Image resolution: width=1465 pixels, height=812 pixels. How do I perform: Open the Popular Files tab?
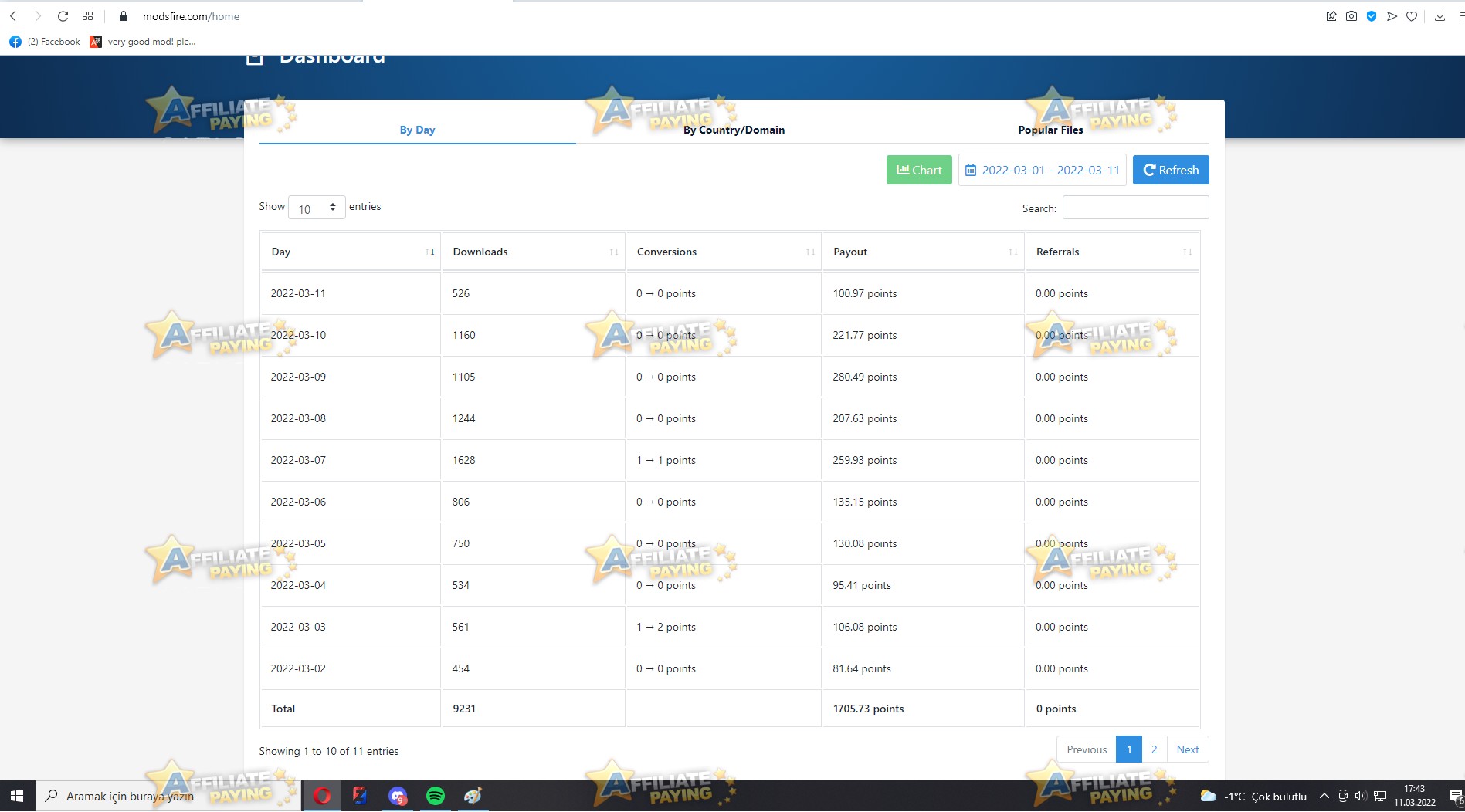[1050, 130]
